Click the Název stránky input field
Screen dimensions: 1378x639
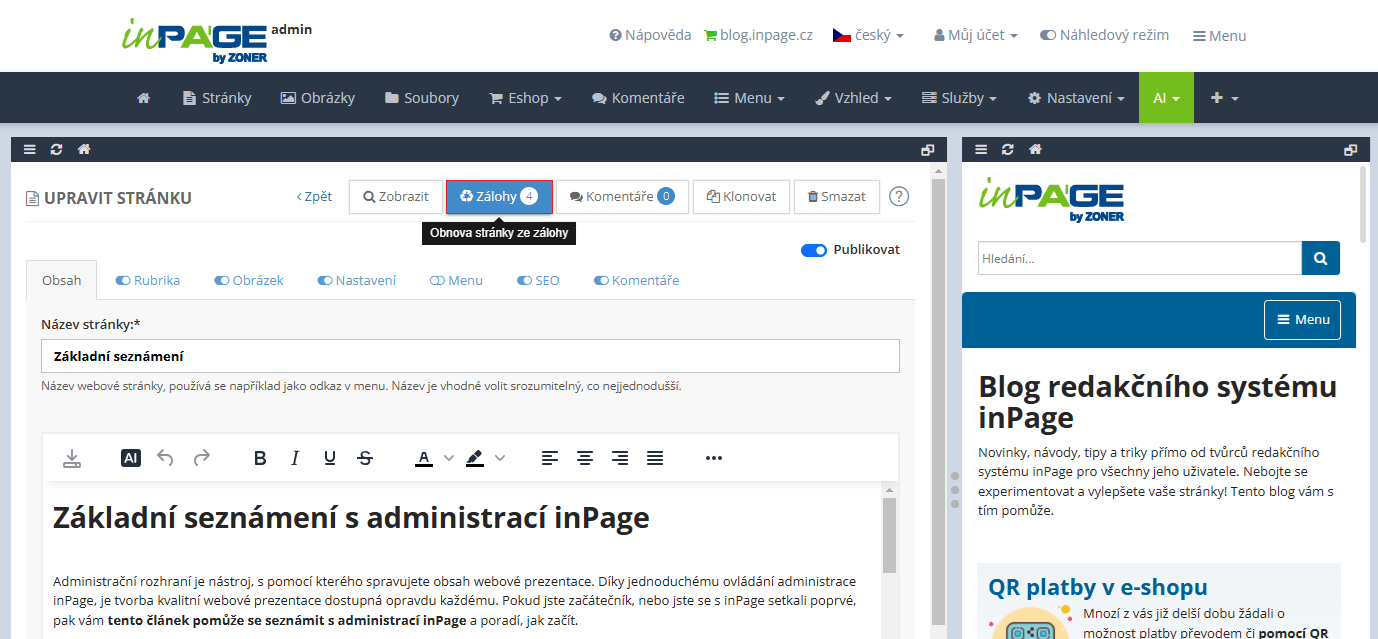click(x=470, y=356)
